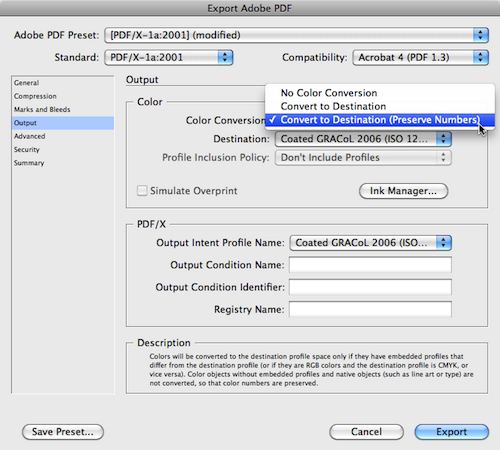Select the Summary panel in sidebar
This screenshot has height=450, width=500.
click(63, 163)
